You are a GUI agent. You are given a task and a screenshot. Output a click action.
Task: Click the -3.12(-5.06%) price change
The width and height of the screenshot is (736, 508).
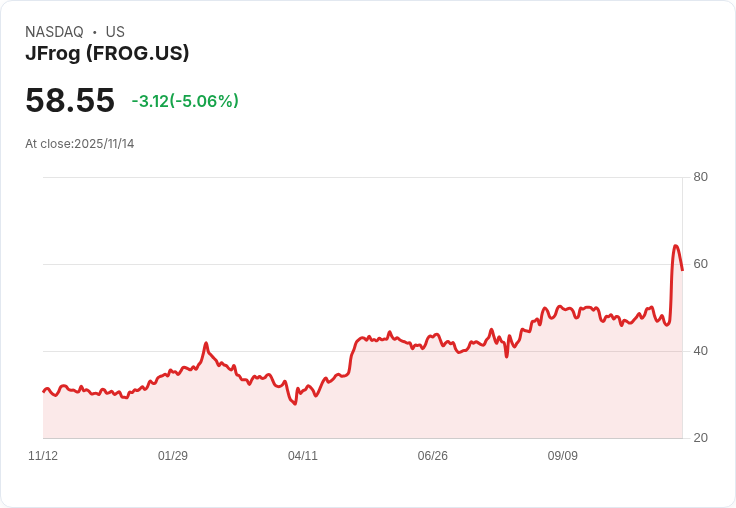(x=185, y=101)
